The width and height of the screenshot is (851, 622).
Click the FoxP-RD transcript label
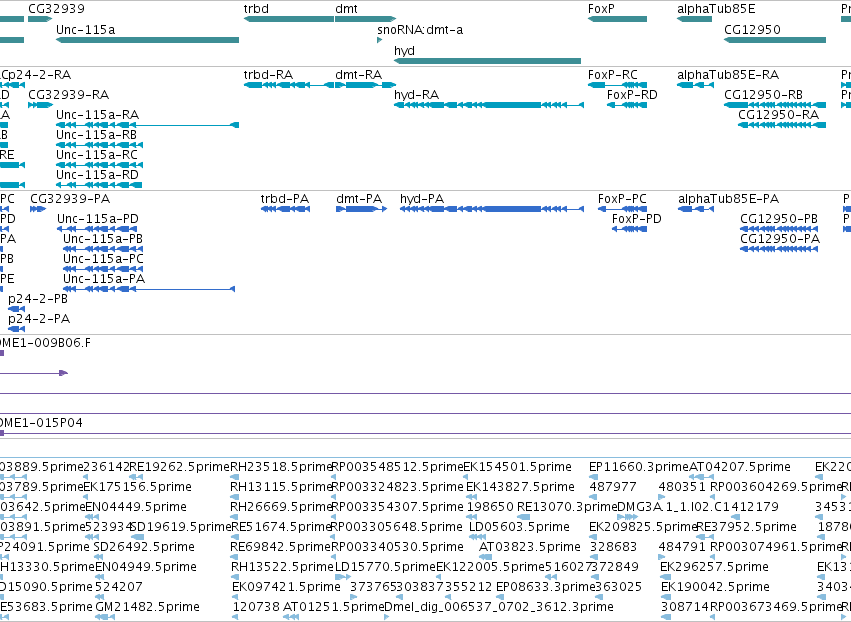pyautogui.click(x=632, y=94)
